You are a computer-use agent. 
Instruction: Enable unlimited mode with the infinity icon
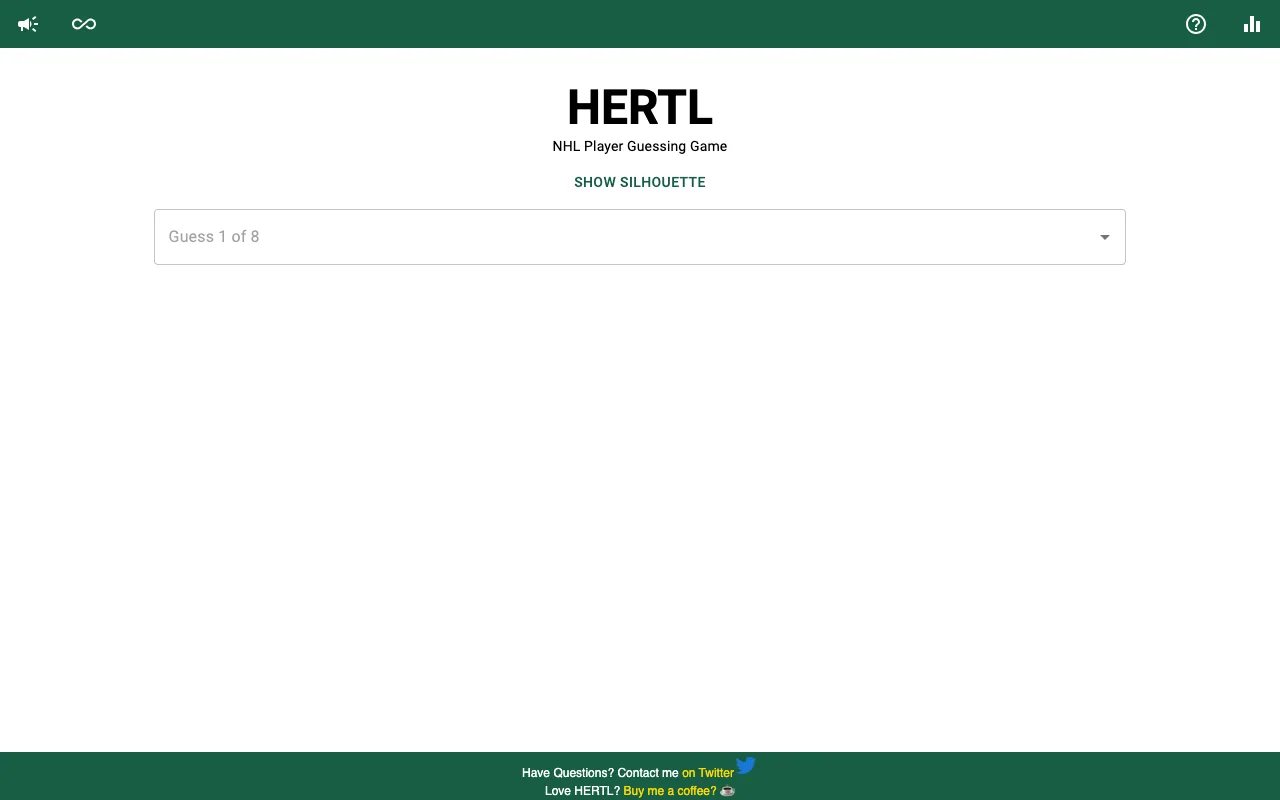pyautogui.click(x=84, y=24)
